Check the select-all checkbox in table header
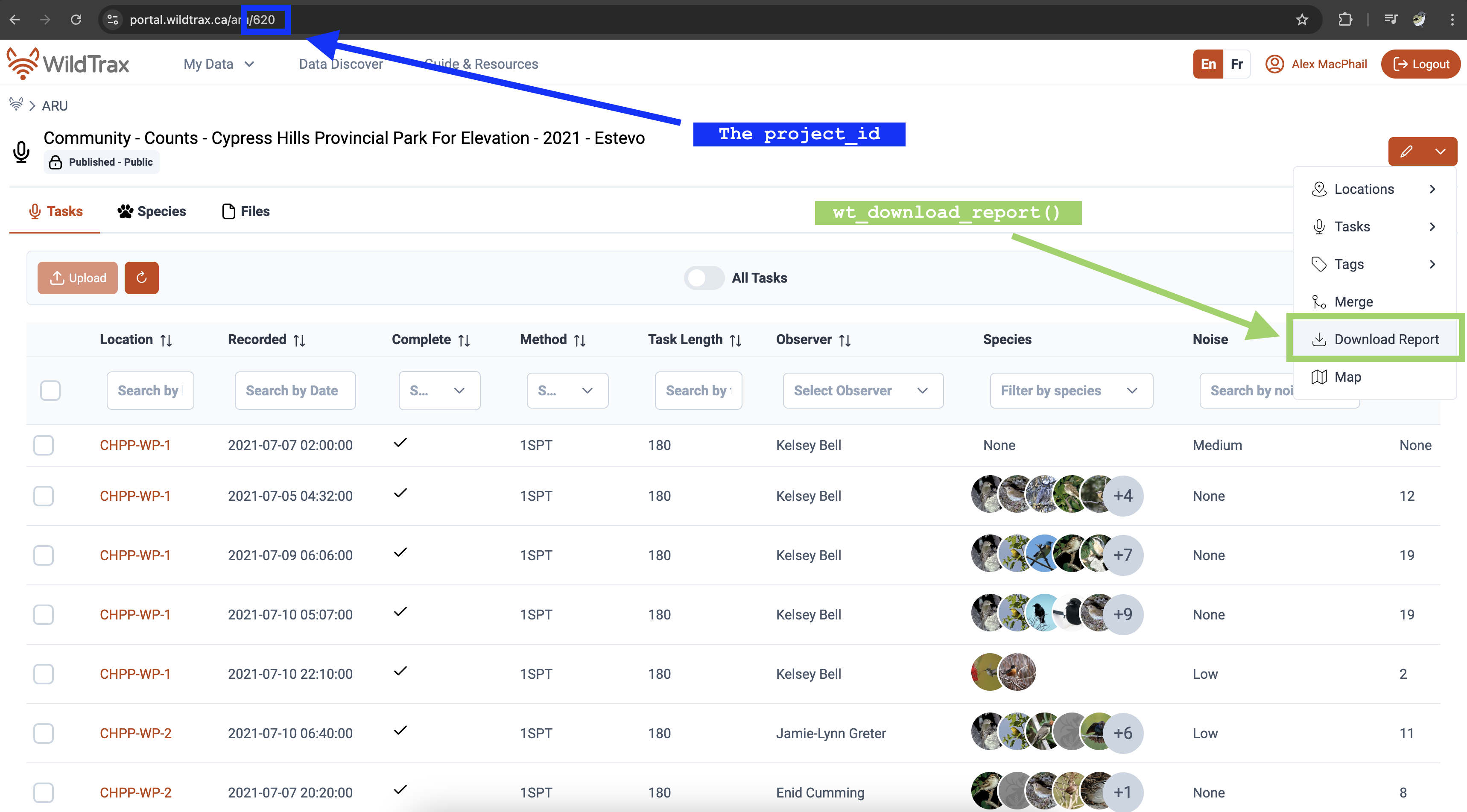 pos(50,390)
